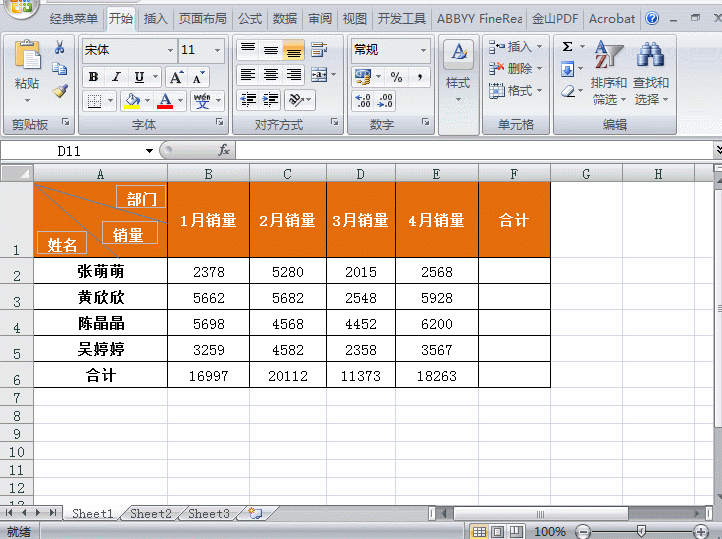Screen dimensions: 722x539
Task: Click the Format Painter brush icon
Action: pyautogui.click(x=60, y=91)
